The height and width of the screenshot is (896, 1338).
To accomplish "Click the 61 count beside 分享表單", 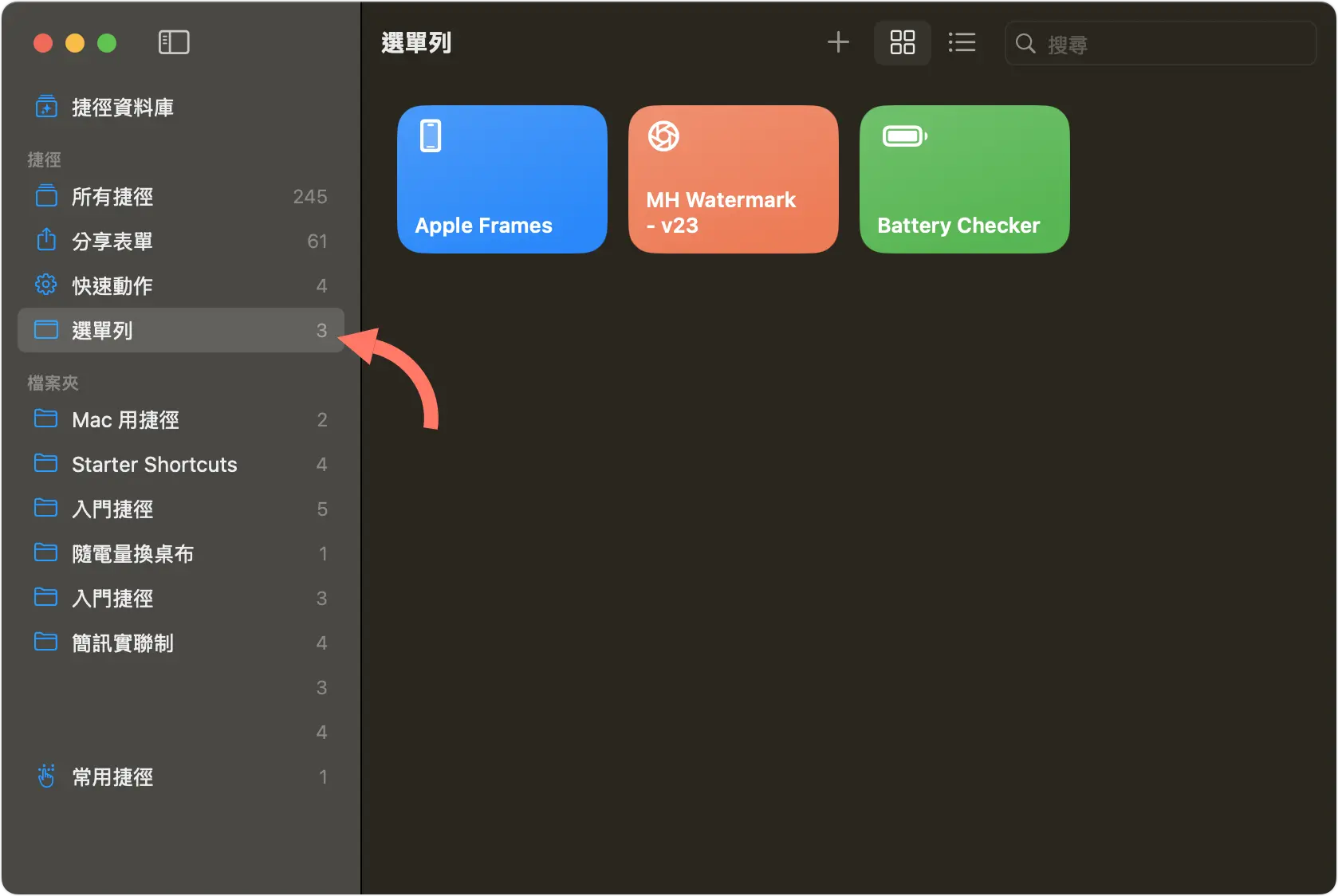I will [x=317, y=242].
